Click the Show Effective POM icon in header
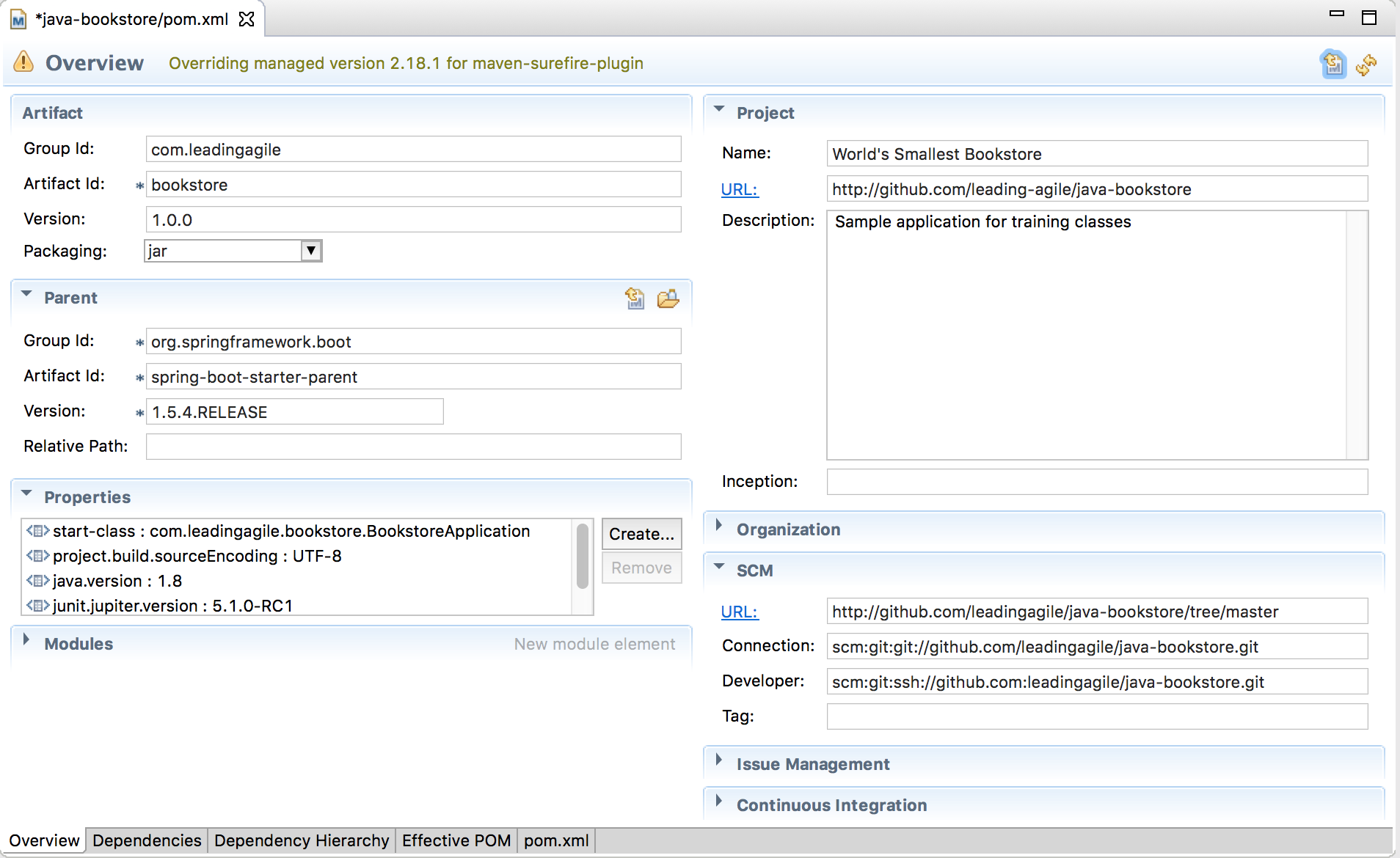Screen dimensions: 1400x858 click(1333, 64)
